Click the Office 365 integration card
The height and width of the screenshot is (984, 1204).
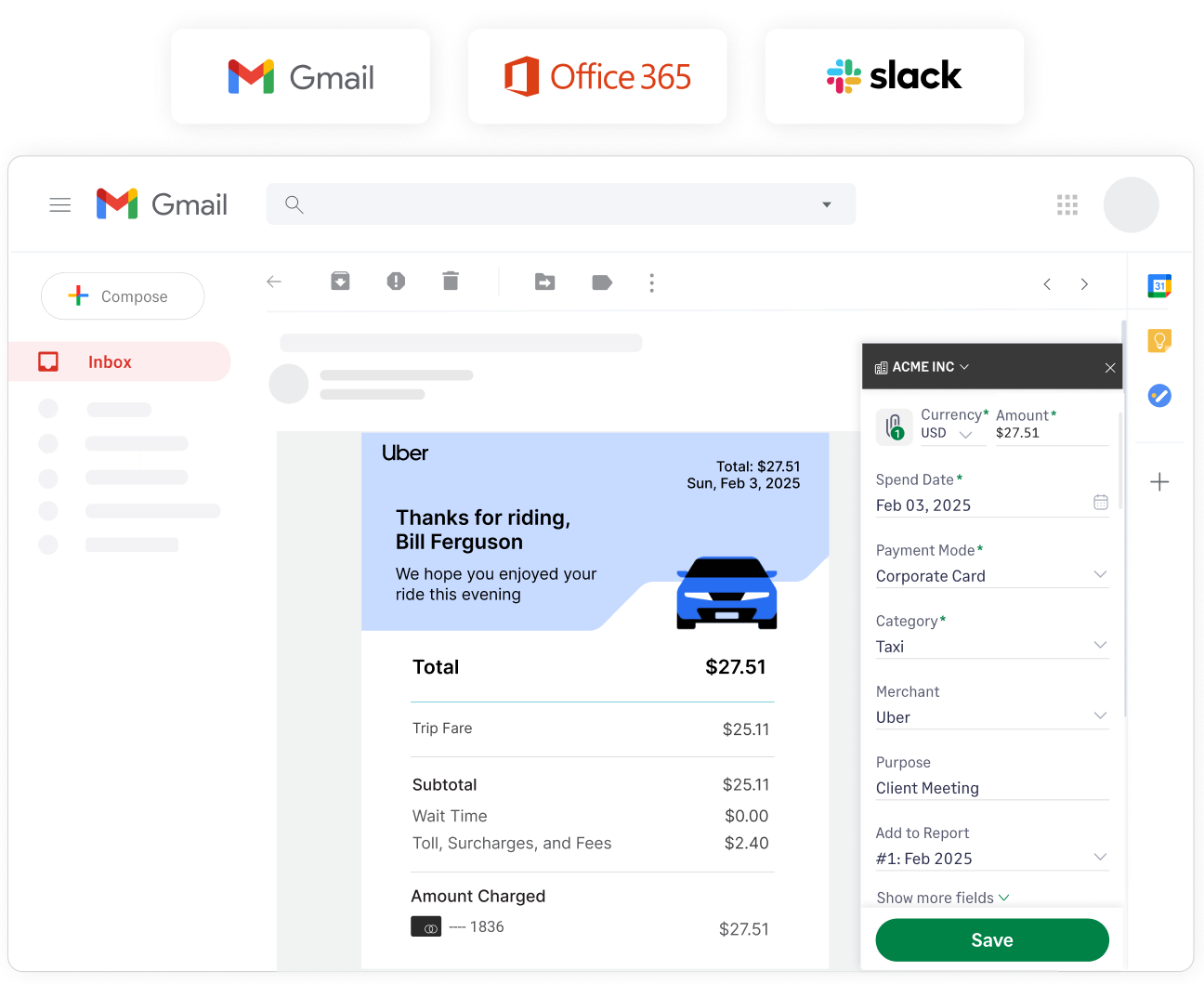tap(597, 76)
